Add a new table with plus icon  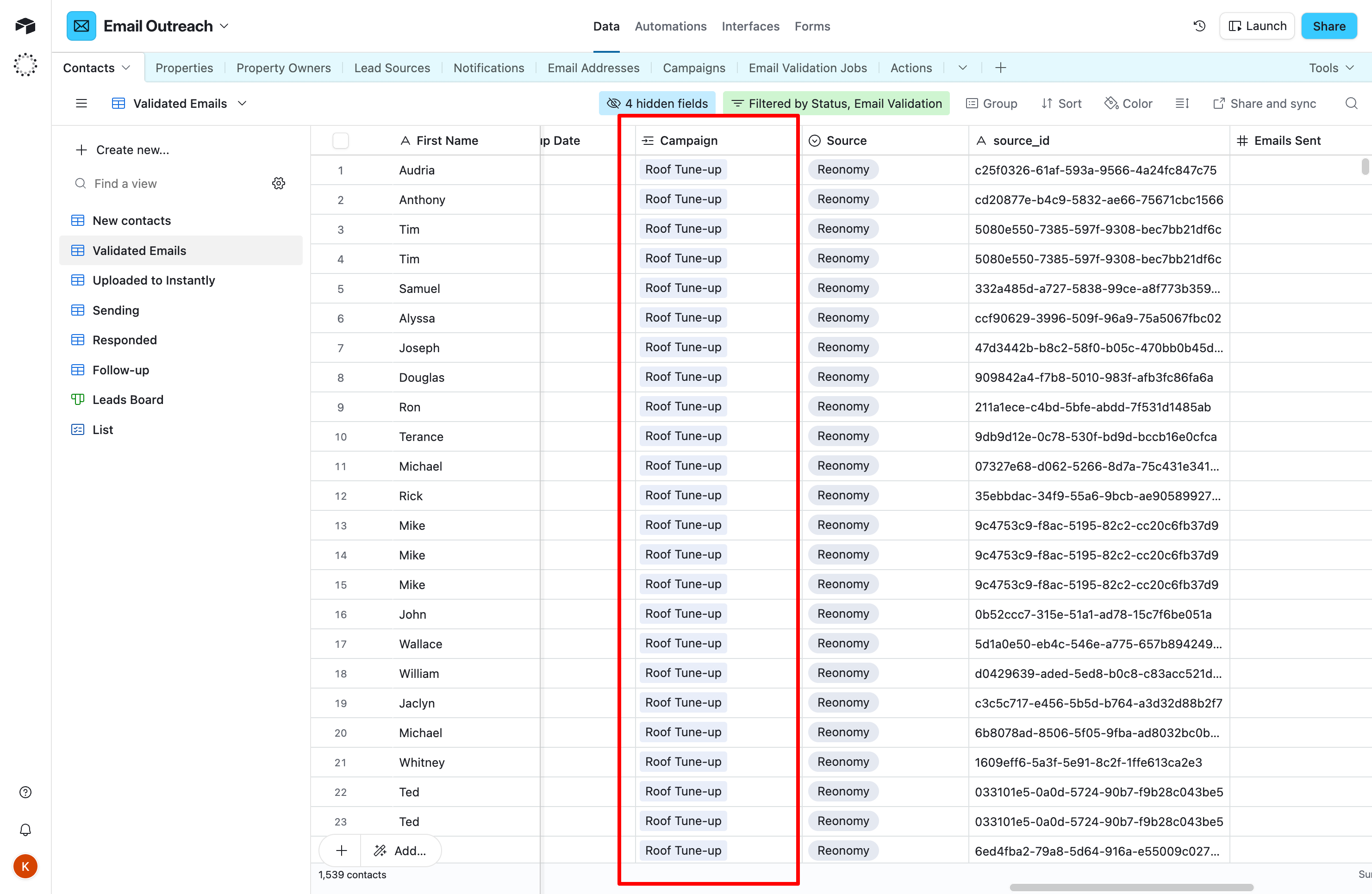click(x=1000, y=68)
